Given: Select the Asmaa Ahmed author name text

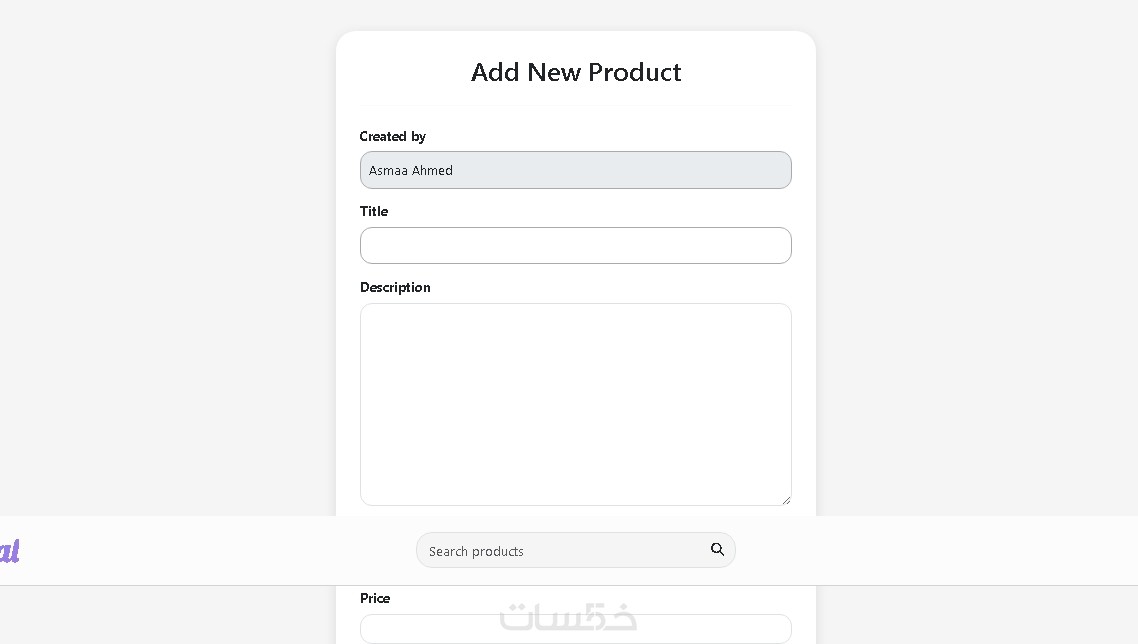Looking at the screenshot, I should point(411,170).
